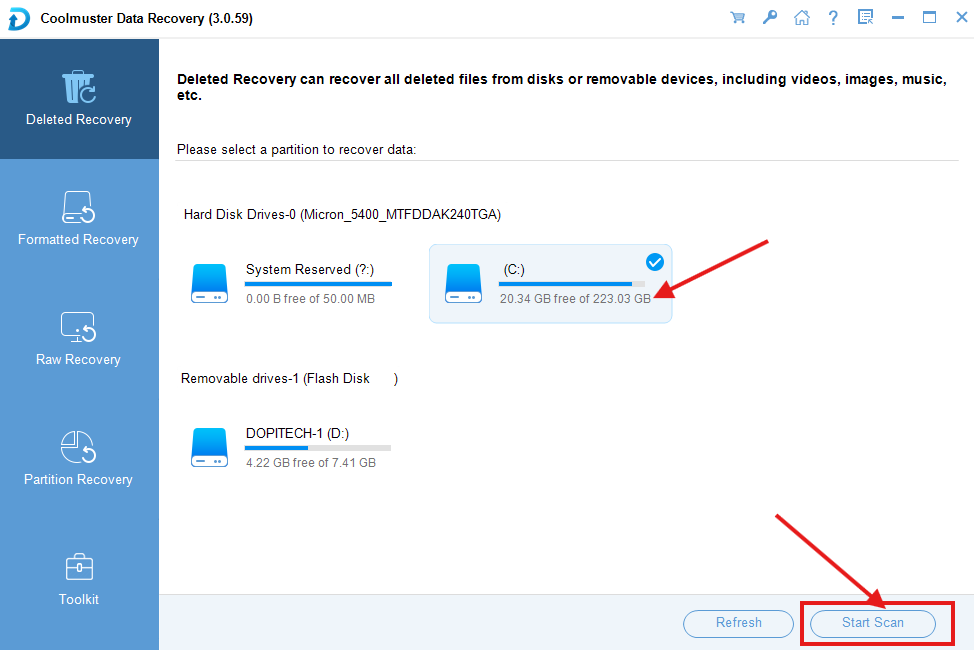974x650 pixels.
Task: Select the System Reserved (?:) partition label
Action: point(310,269)
